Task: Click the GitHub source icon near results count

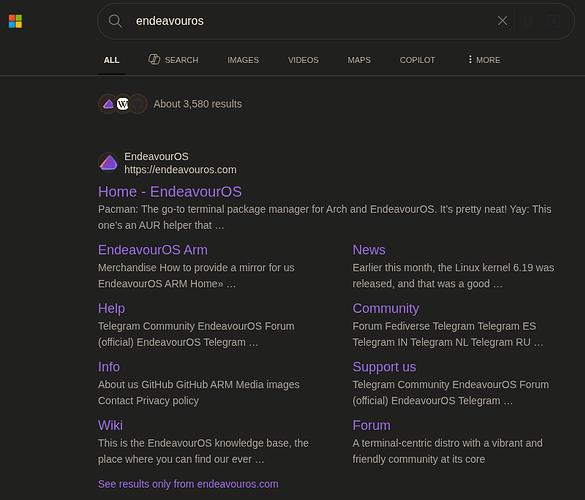Action: 138,104
